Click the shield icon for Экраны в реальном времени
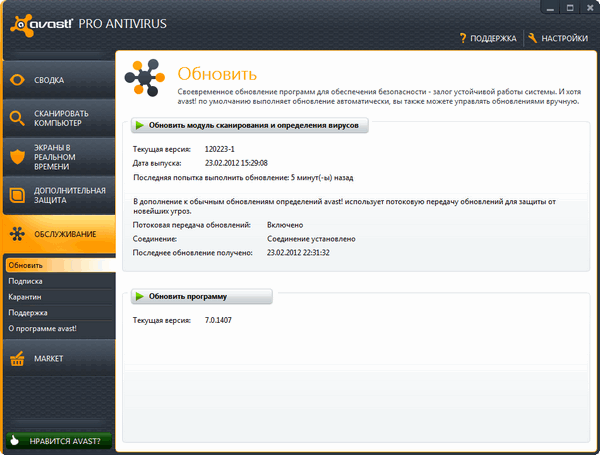 coord(18,158)
